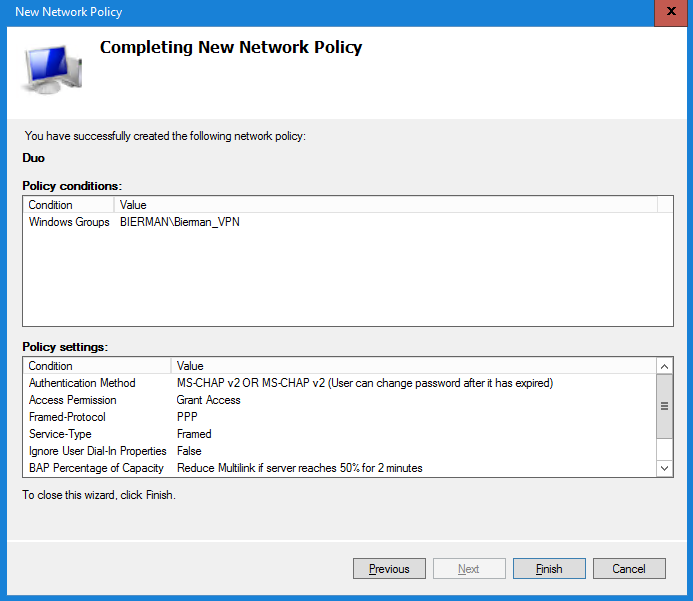Select the BIERMAN\Bierman_VPN value
This screenshot has height=601, width=693.
pos(180,222)
